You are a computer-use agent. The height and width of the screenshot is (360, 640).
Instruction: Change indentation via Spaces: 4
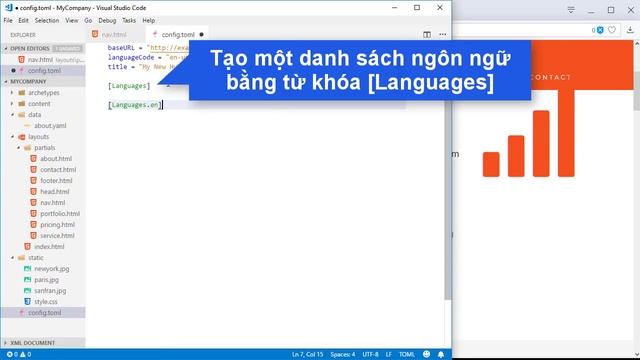343,354
